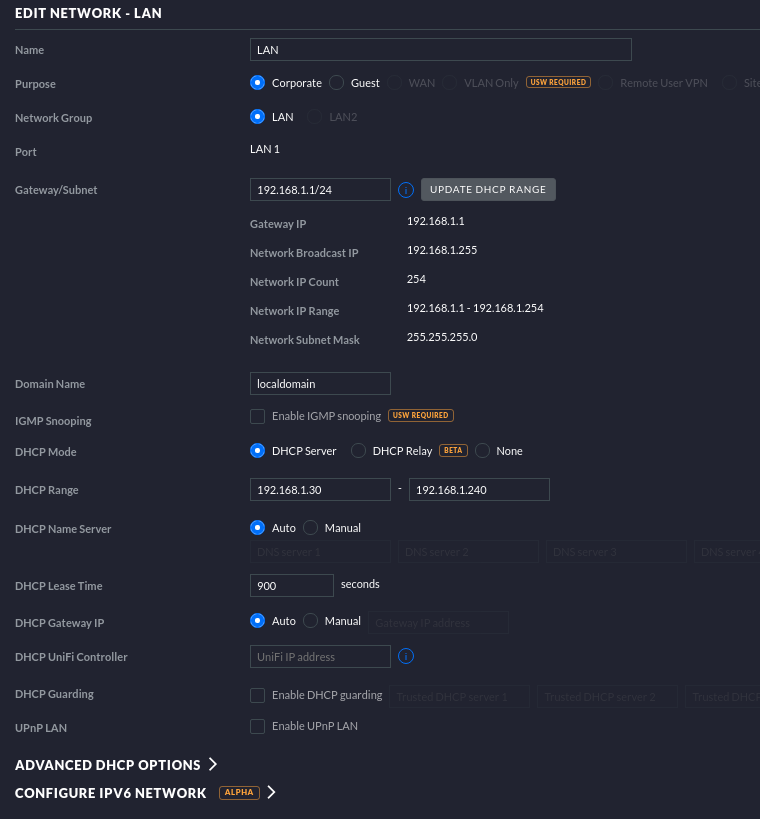The image size is (760, 819).
Task: Focus the Gateway/Subnet address field
Action: [320, 190]
